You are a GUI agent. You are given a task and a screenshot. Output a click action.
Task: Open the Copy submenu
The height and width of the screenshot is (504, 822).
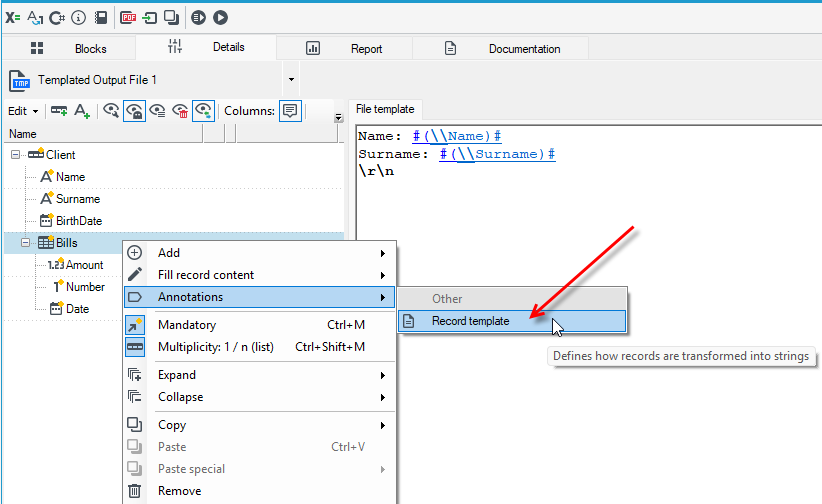point(259,425)
